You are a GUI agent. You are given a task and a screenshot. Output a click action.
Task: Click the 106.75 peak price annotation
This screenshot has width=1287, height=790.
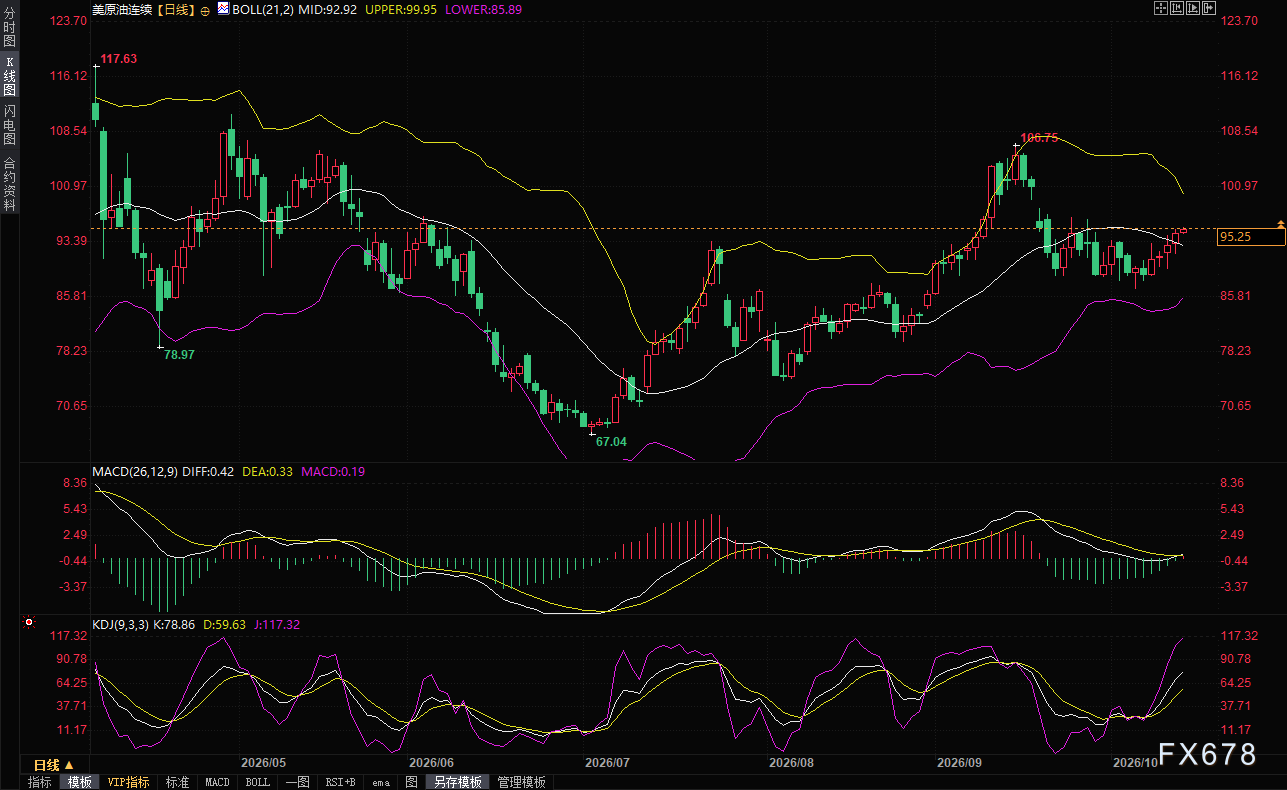pos(1039,138)
